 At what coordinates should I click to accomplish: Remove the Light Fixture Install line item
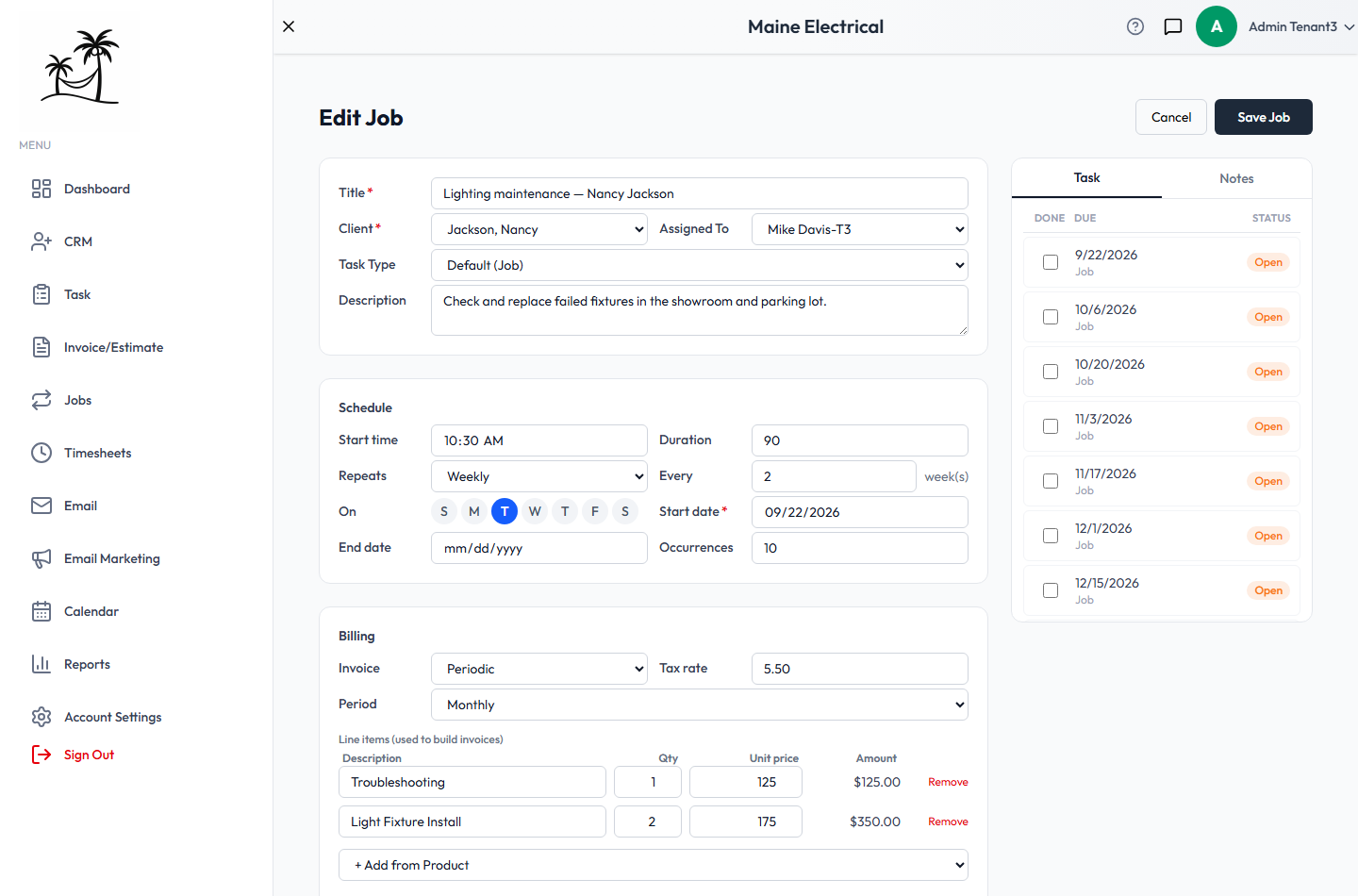[948, 821]
